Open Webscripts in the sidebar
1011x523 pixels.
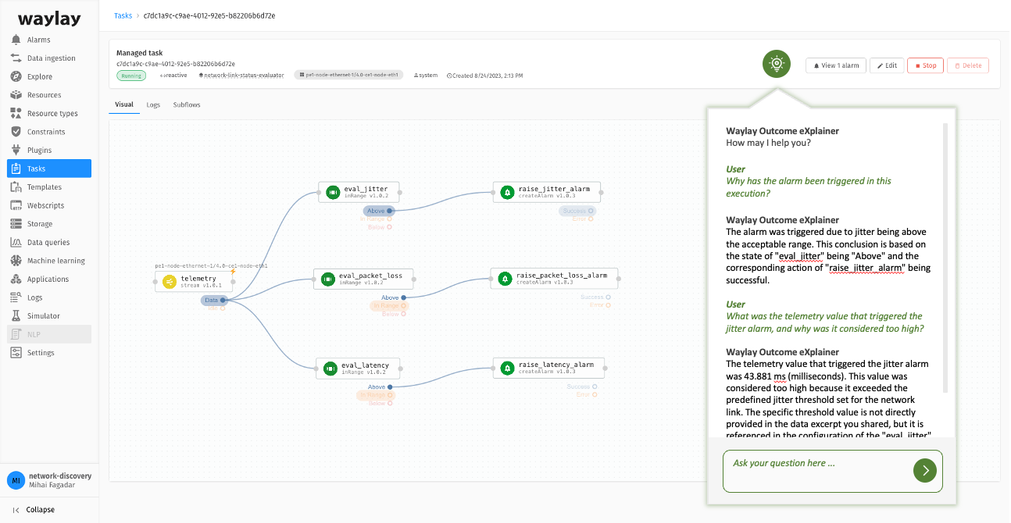[x=49, y=205]
